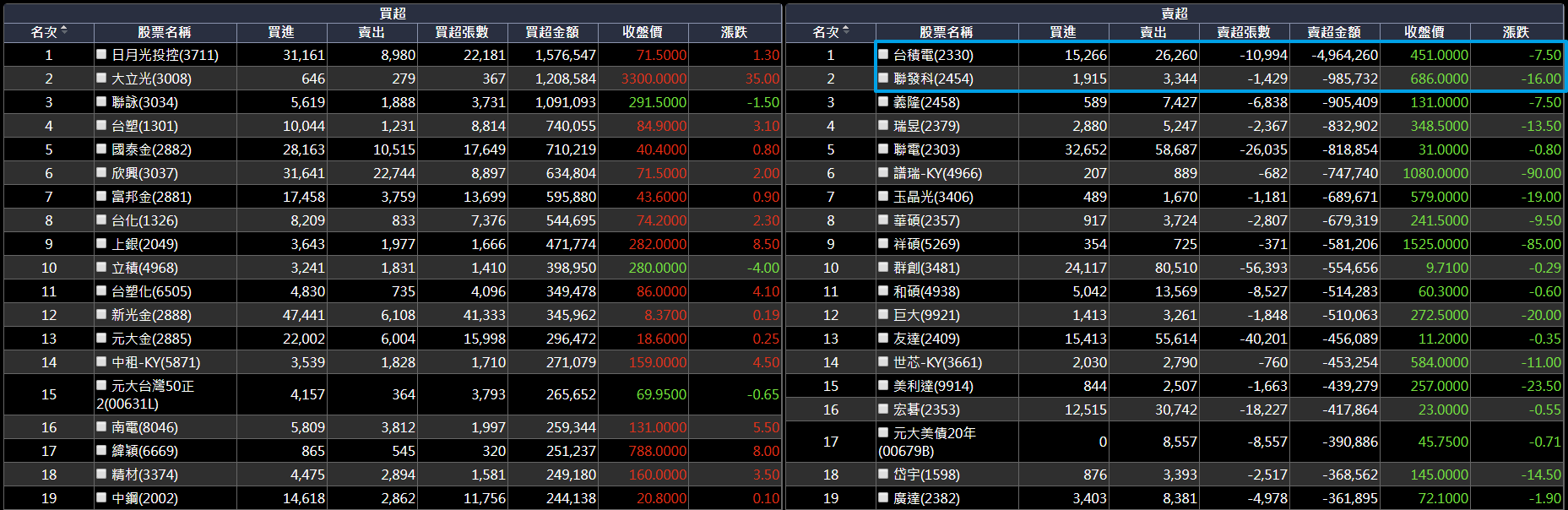Open the 瑞昱(2379) stock name
Viewport: 1568px width, 510px height.
tap(926, 126)
